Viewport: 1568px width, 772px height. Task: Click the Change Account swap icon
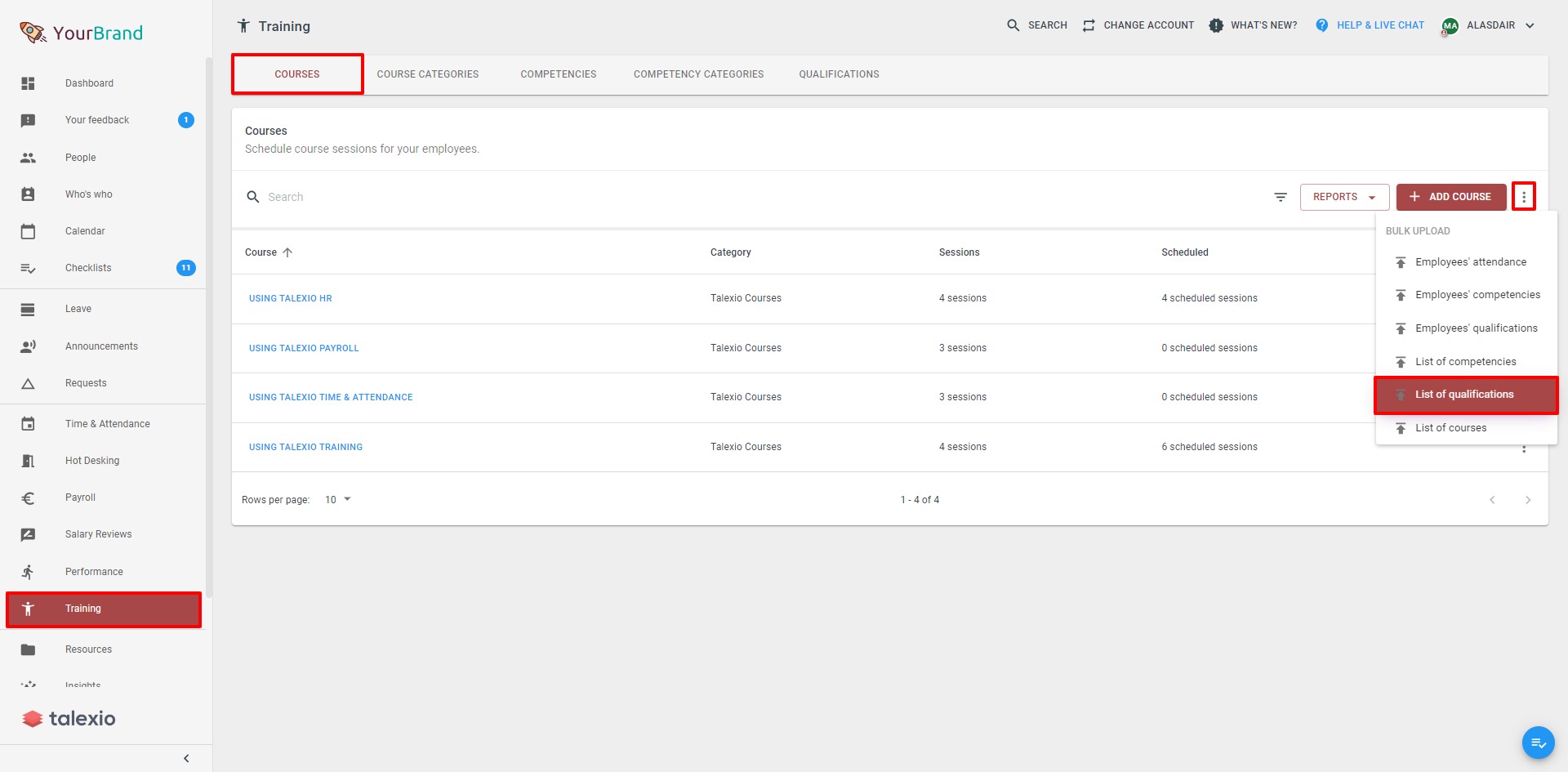[x=1089, y=25]
